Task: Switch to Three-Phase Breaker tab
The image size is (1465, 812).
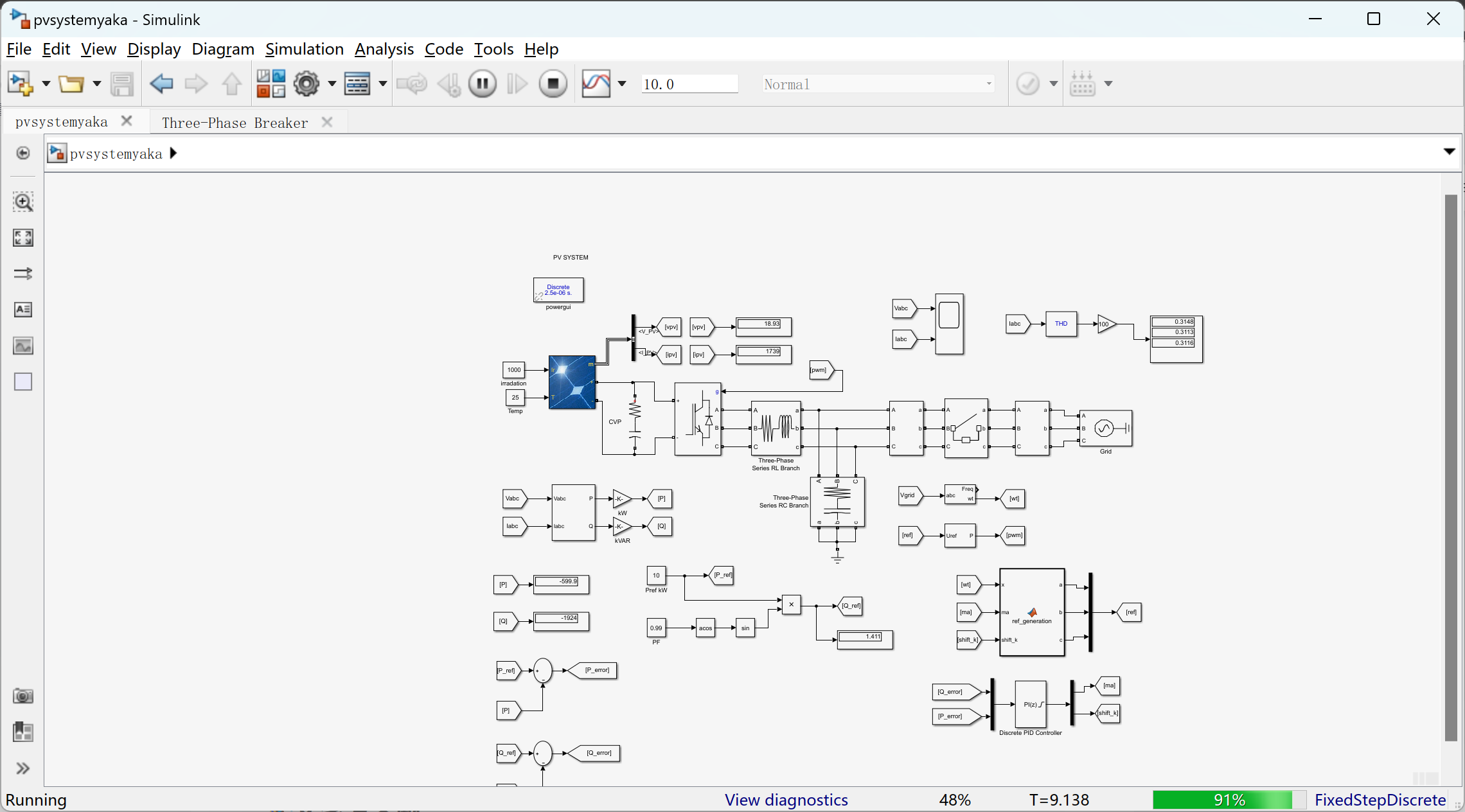Action: coord(235,123)
